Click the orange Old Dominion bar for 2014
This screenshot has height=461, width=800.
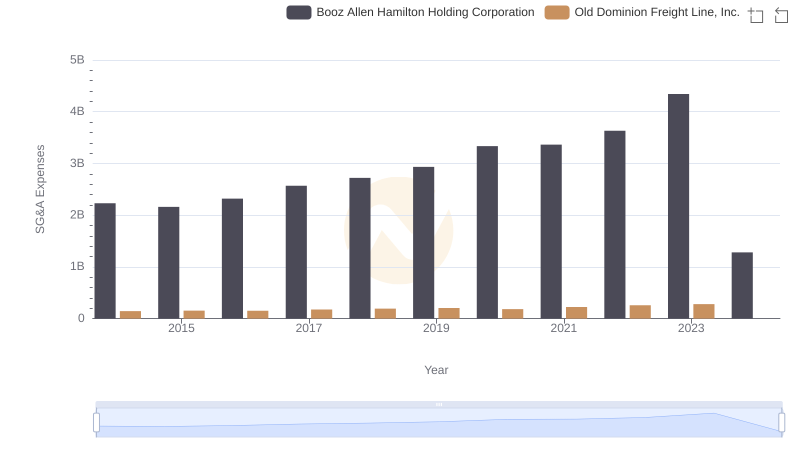pyautogui.click(x=131, y=315)
